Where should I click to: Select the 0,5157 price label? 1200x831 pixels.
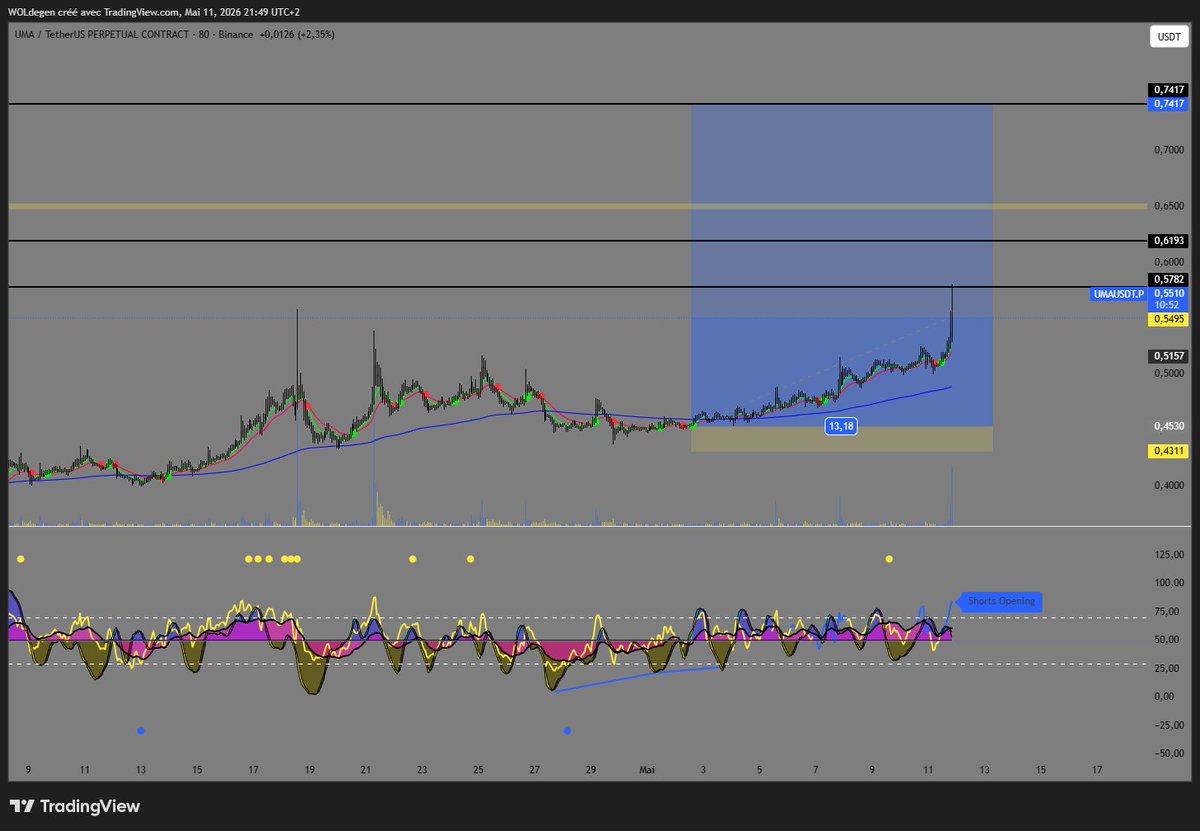1169,355
